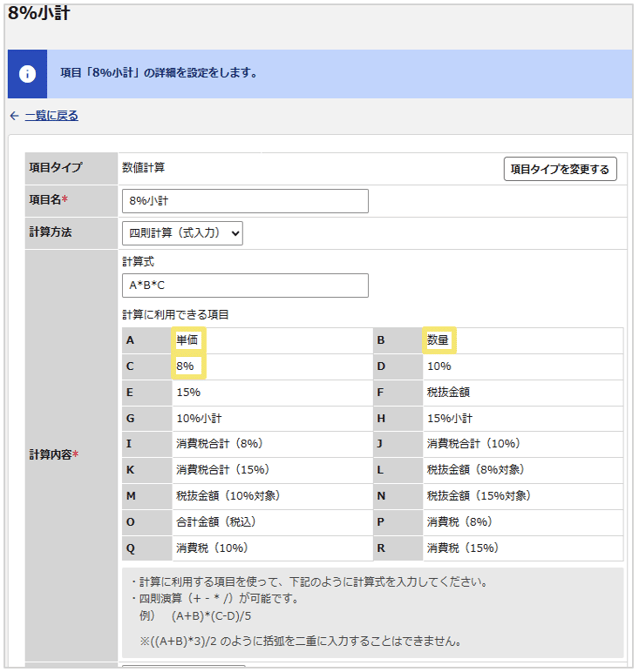Click the 計算内容 row label
The width and height of the screenshot is (639, 672).
point(54,455)
